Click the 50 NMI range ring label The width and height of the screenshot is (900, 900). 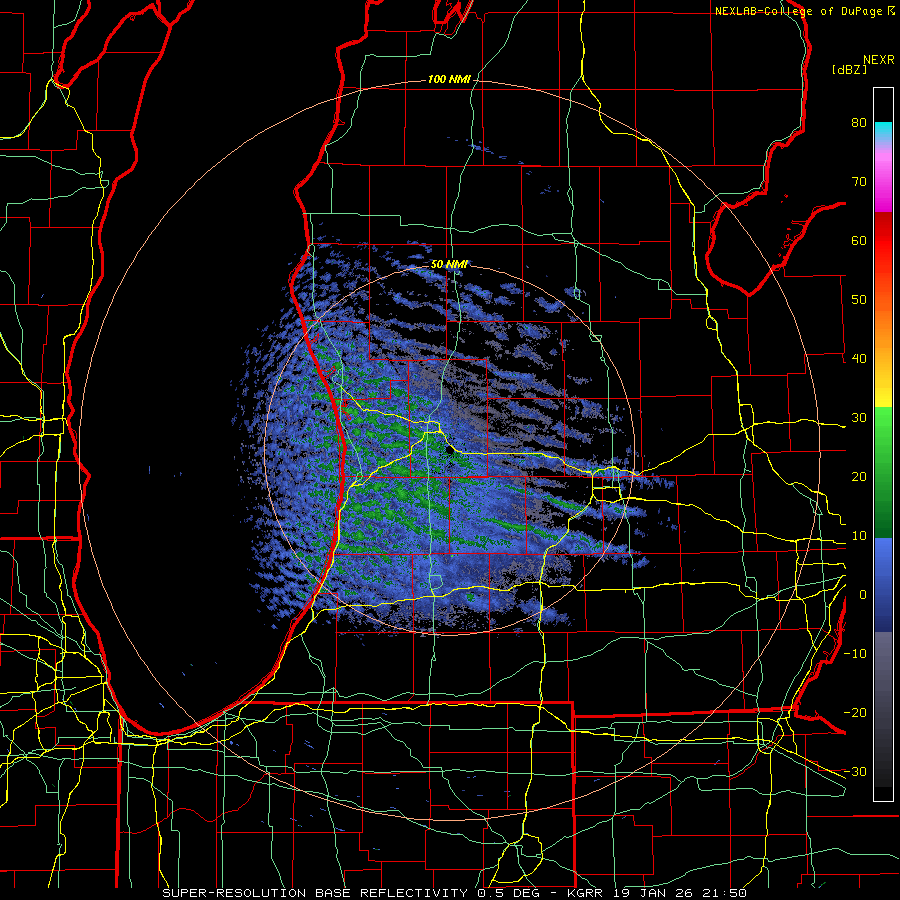[449, 265]
